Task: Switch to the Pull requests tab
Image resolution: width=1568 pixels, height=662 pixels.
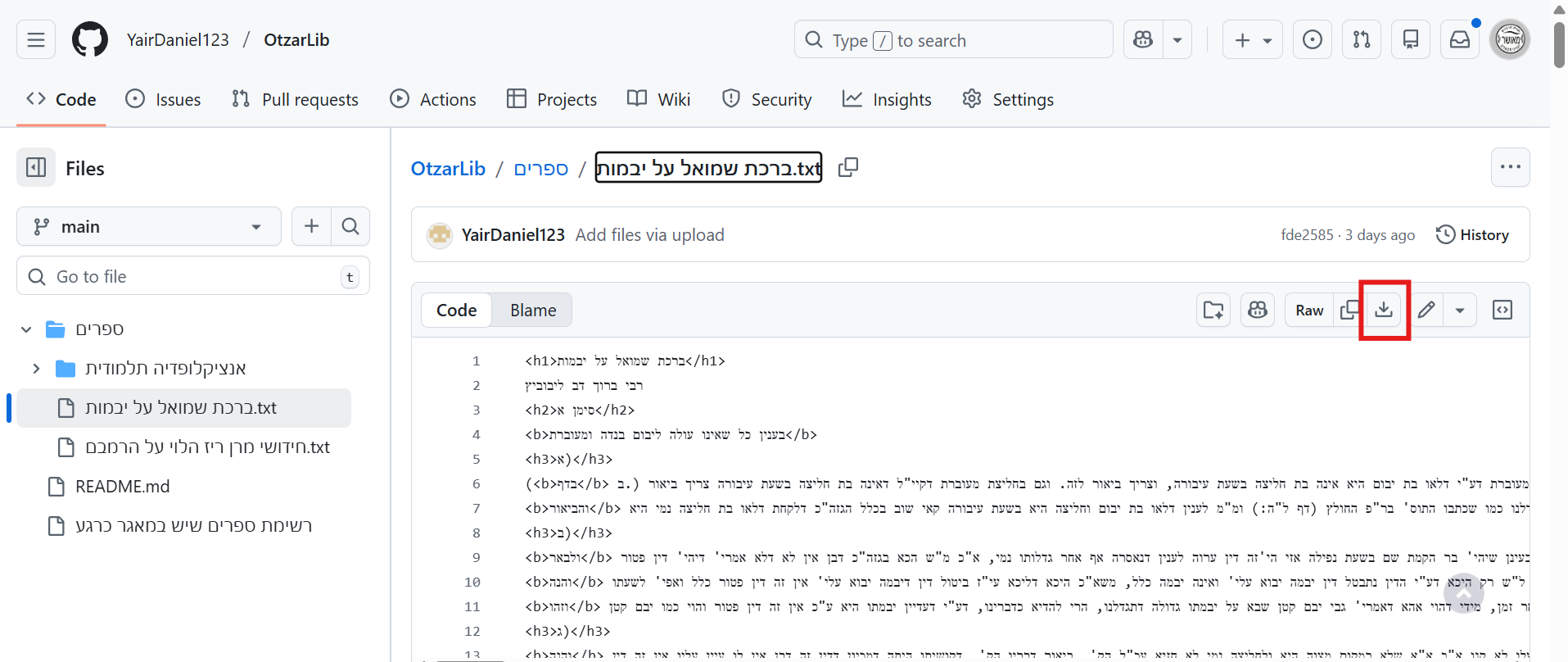Action: [x=295, y=99]
